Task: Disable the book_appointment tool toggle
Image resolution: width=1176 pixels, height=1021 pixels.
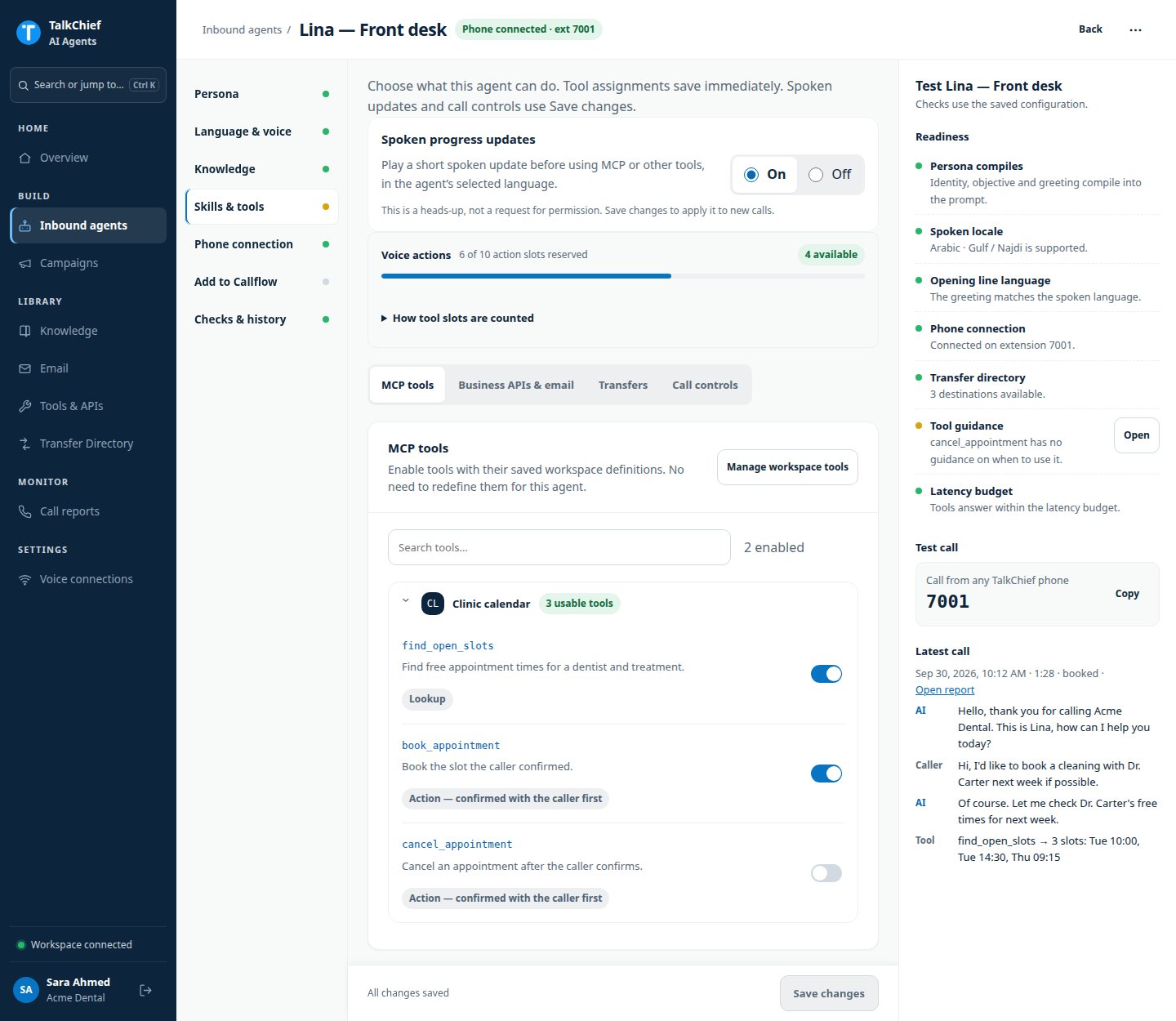Action: [826, 774]
